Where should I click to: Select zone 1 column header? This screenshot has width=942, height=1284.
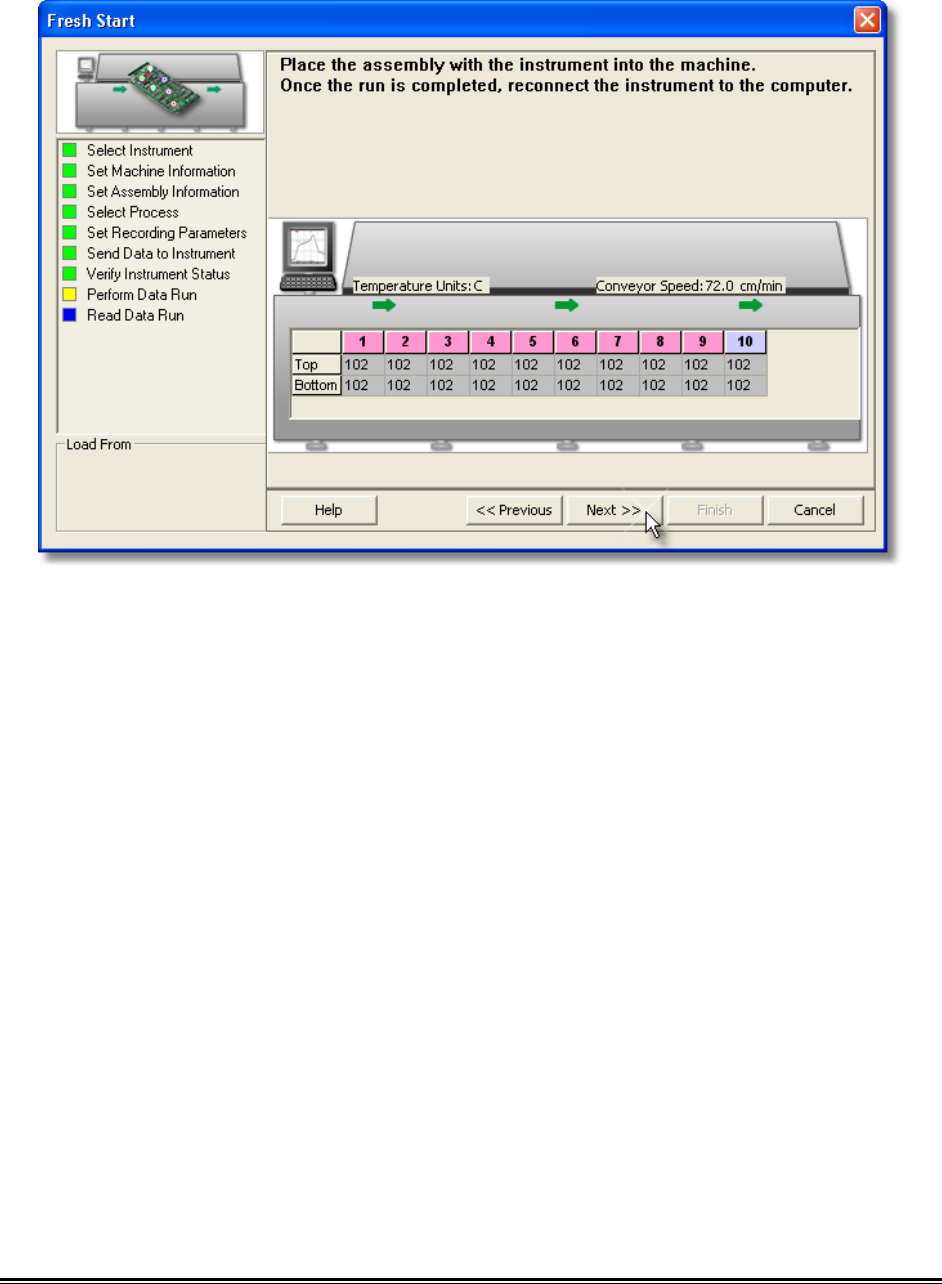(363, 342)
